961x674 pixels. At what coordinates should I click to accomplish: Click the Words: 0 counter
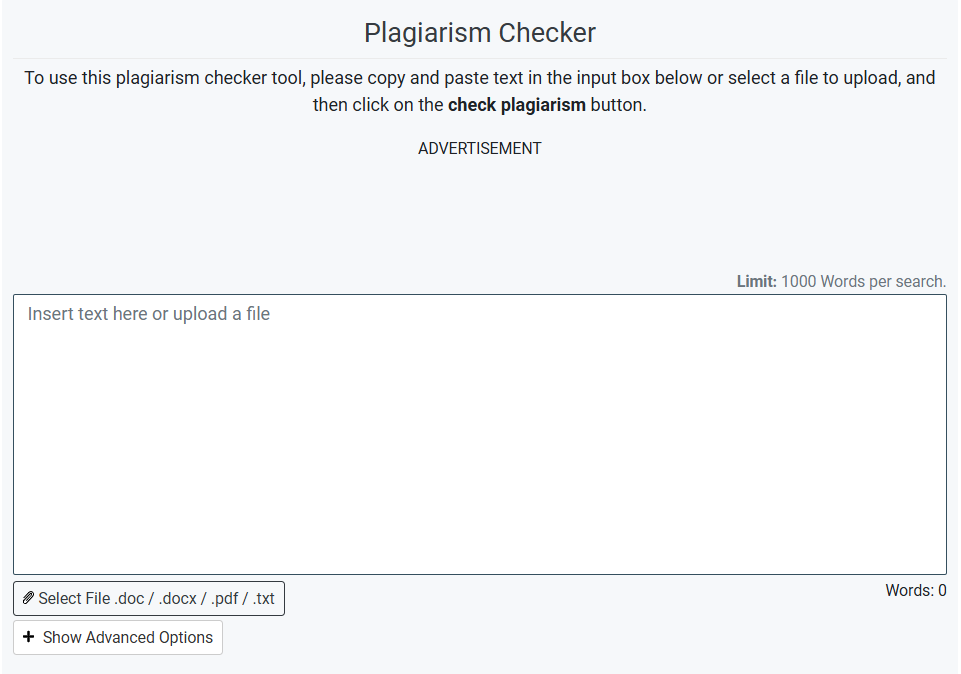click(915, 590)
